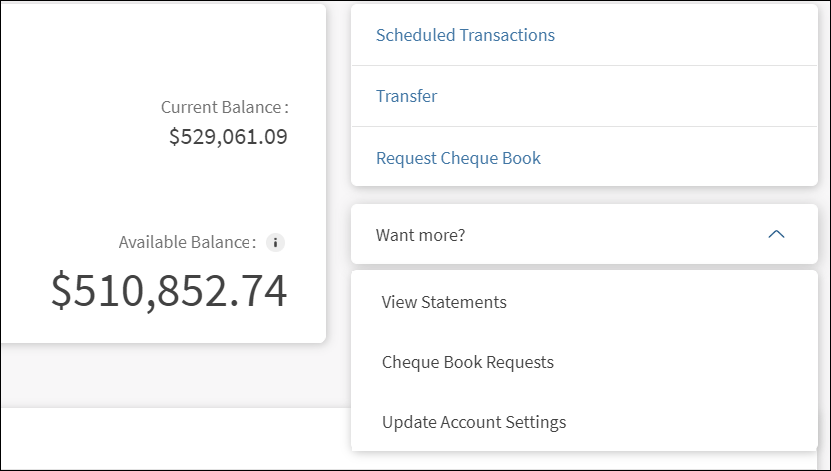Click empty area right of Cheque Book Requests
831x471 pixels.
690,362
